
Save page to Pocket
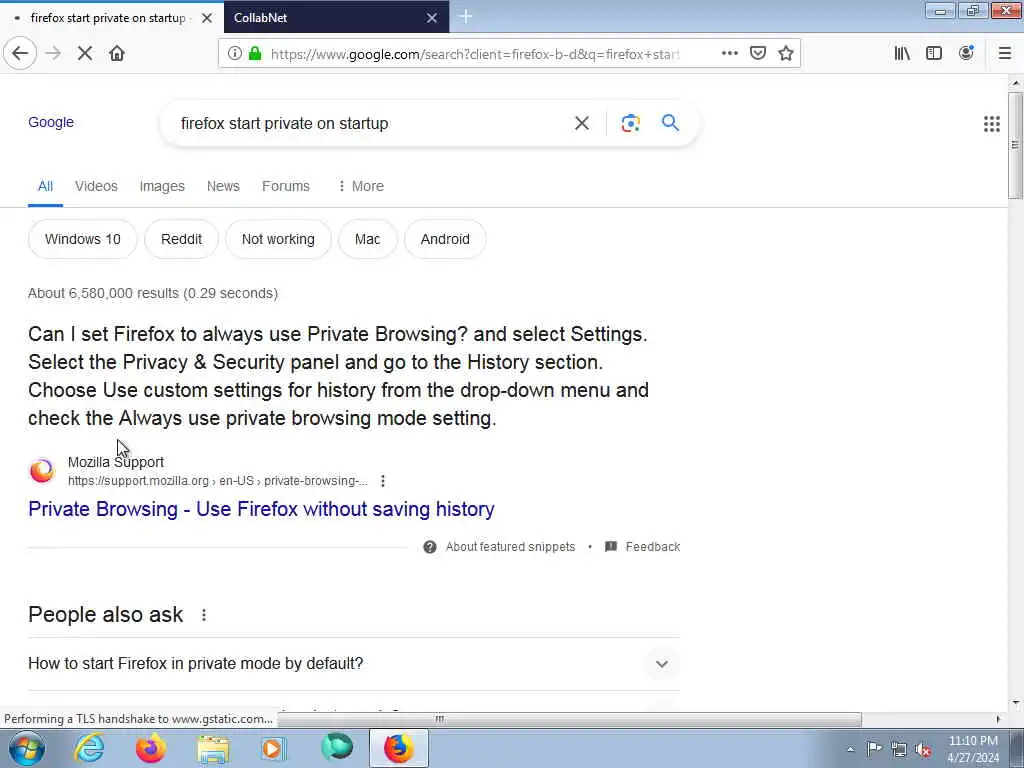point(758,54)
